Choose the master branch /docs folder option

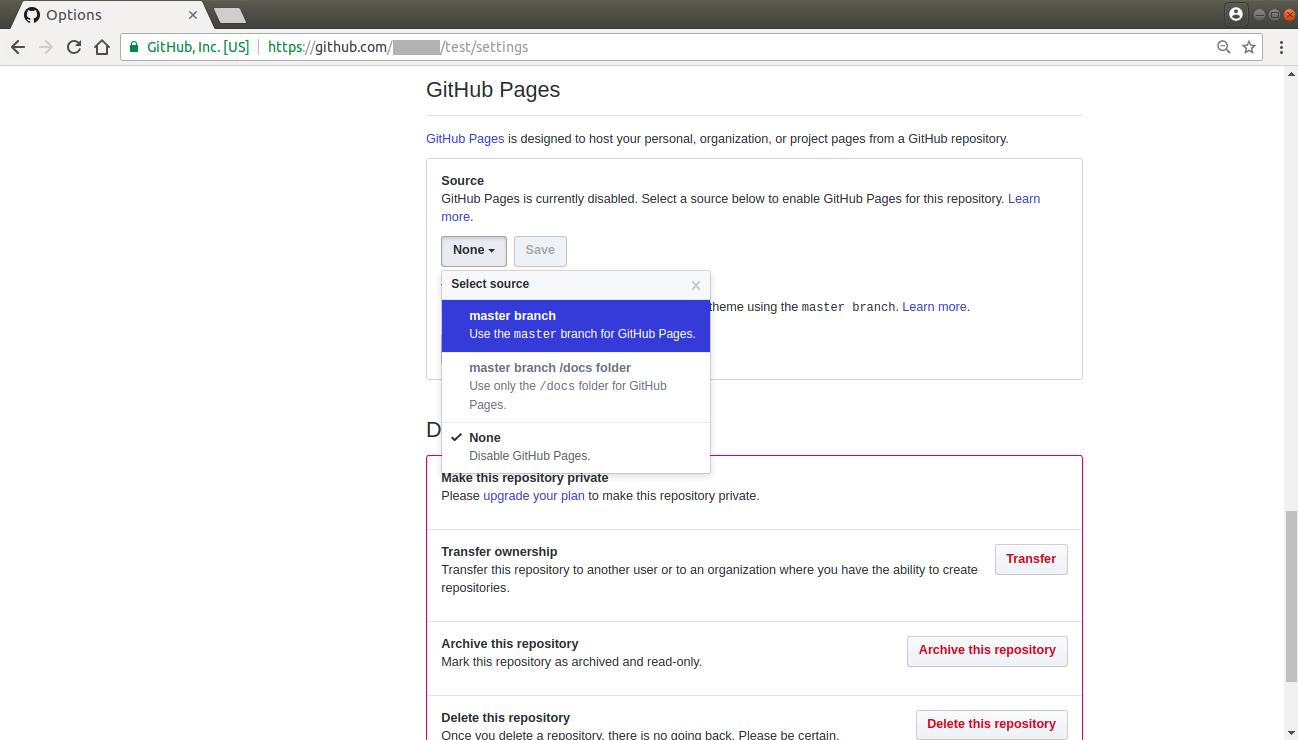click(576, 386)
